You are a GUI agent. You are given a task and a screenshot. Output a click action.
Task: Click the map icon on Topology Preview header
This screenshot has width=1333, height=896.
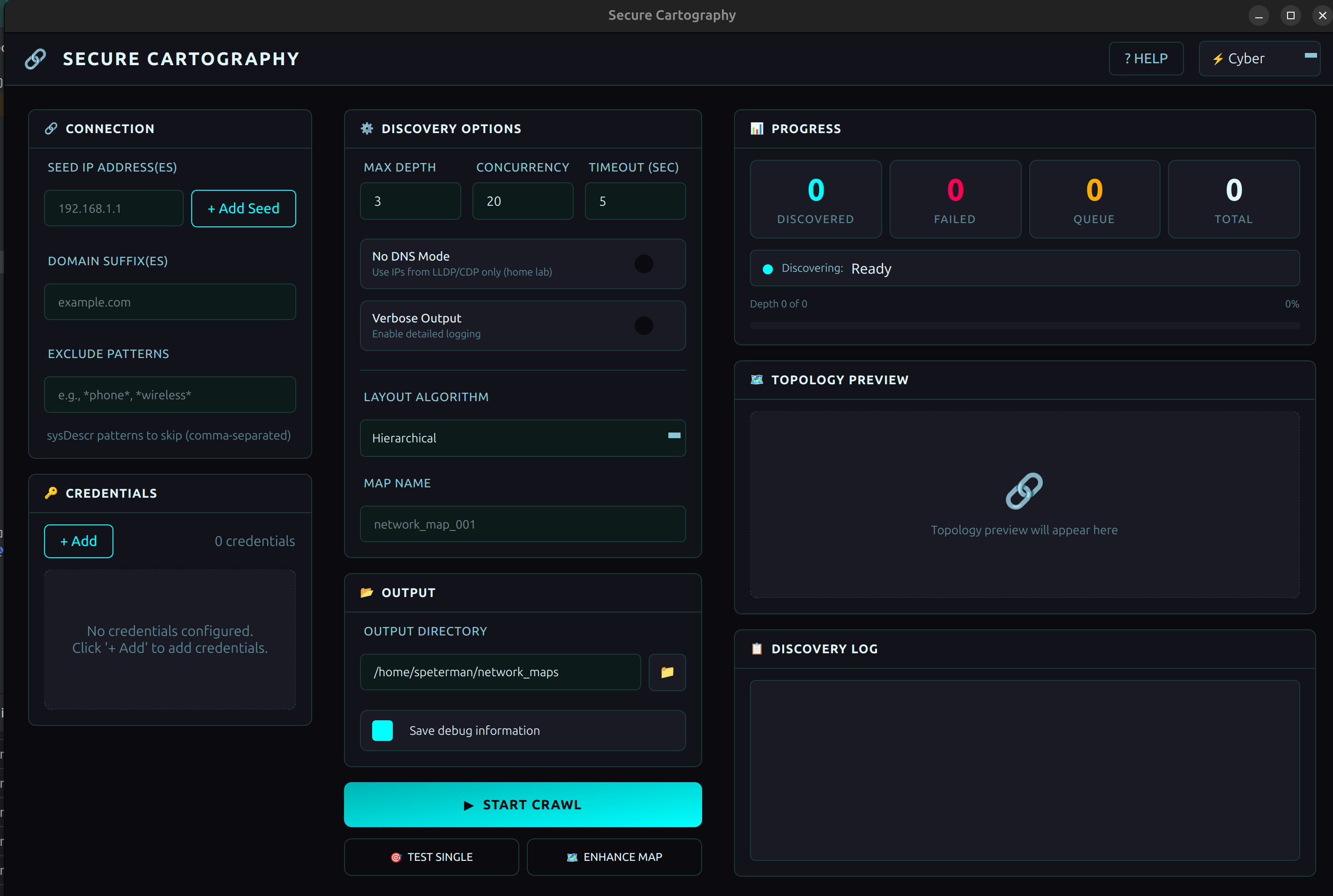click(x=757, y=380)
